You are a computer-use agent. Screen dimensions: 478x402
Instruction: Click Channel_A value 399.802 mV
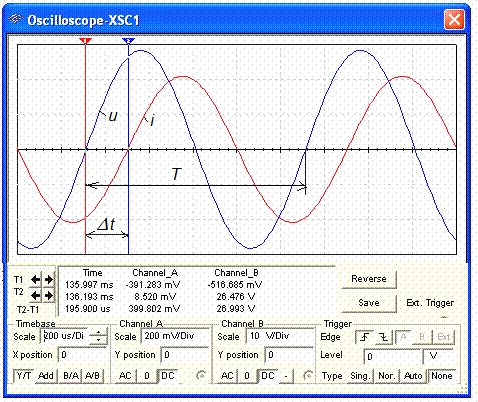click(x=154, y=309)
